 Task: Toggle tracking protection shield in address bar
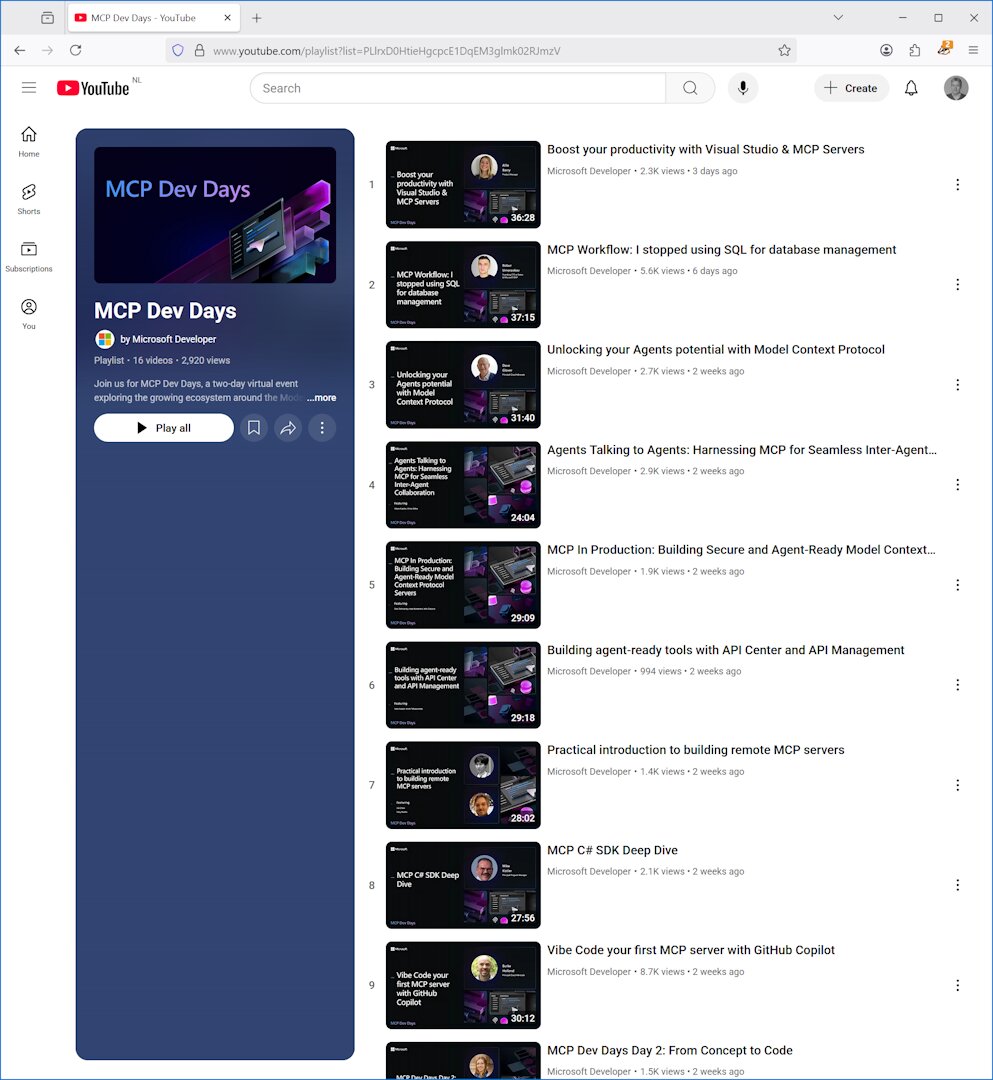coord(177,50)
